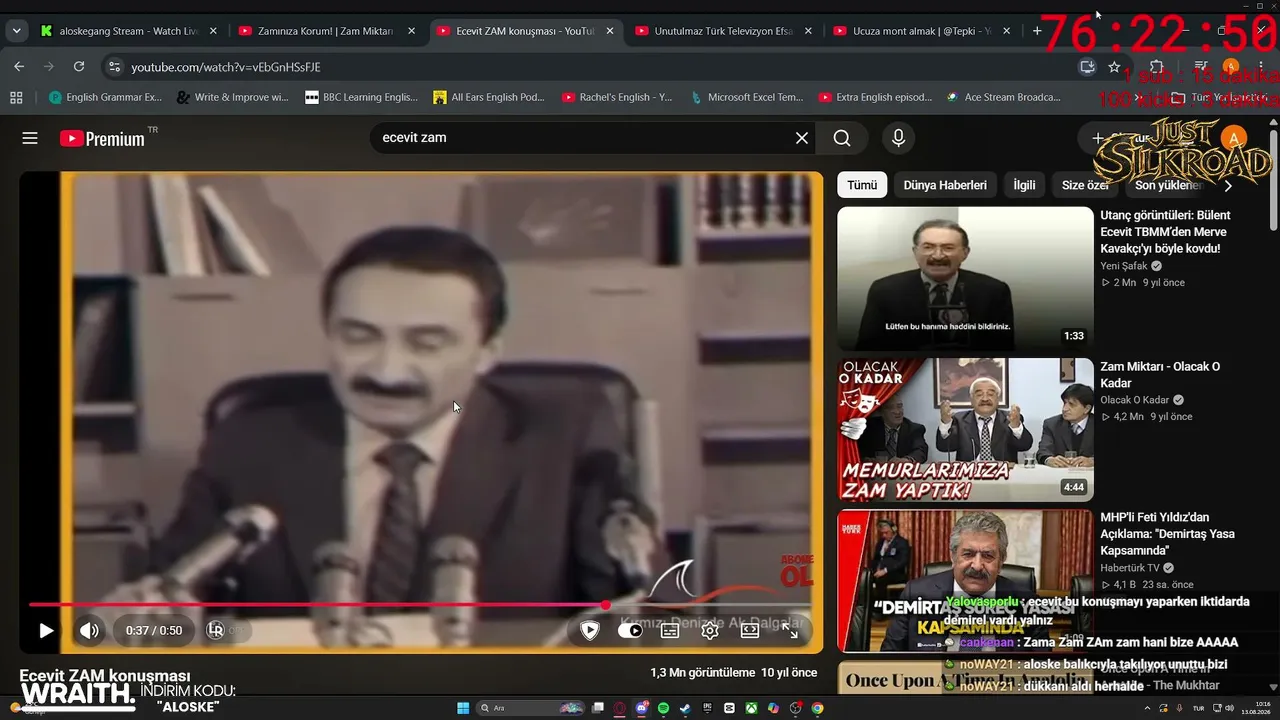
Task: Open the tab search dropdown arrow
Action: (16, 31)
